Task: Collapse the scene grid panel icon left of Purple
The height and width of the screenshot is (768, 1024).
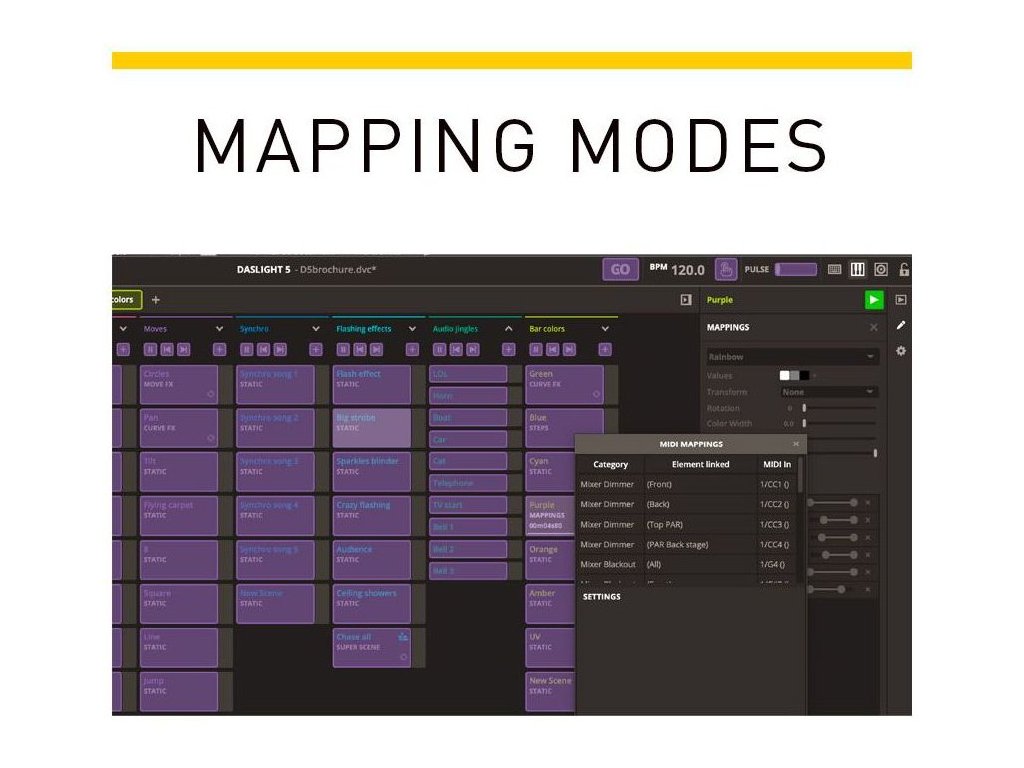Action: (x=686, y=300)
